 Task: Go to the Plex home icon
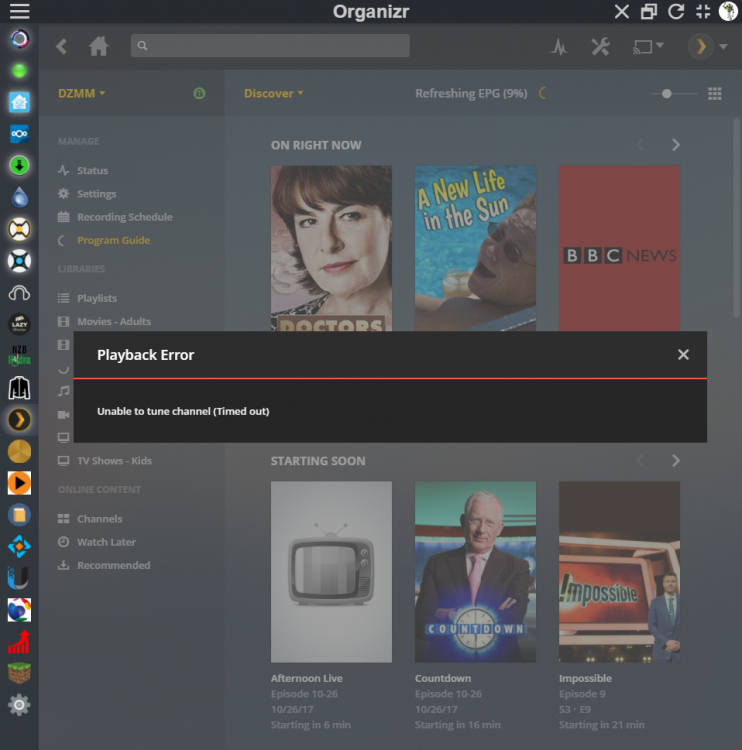pyautogui.click(x=99, y=46)
